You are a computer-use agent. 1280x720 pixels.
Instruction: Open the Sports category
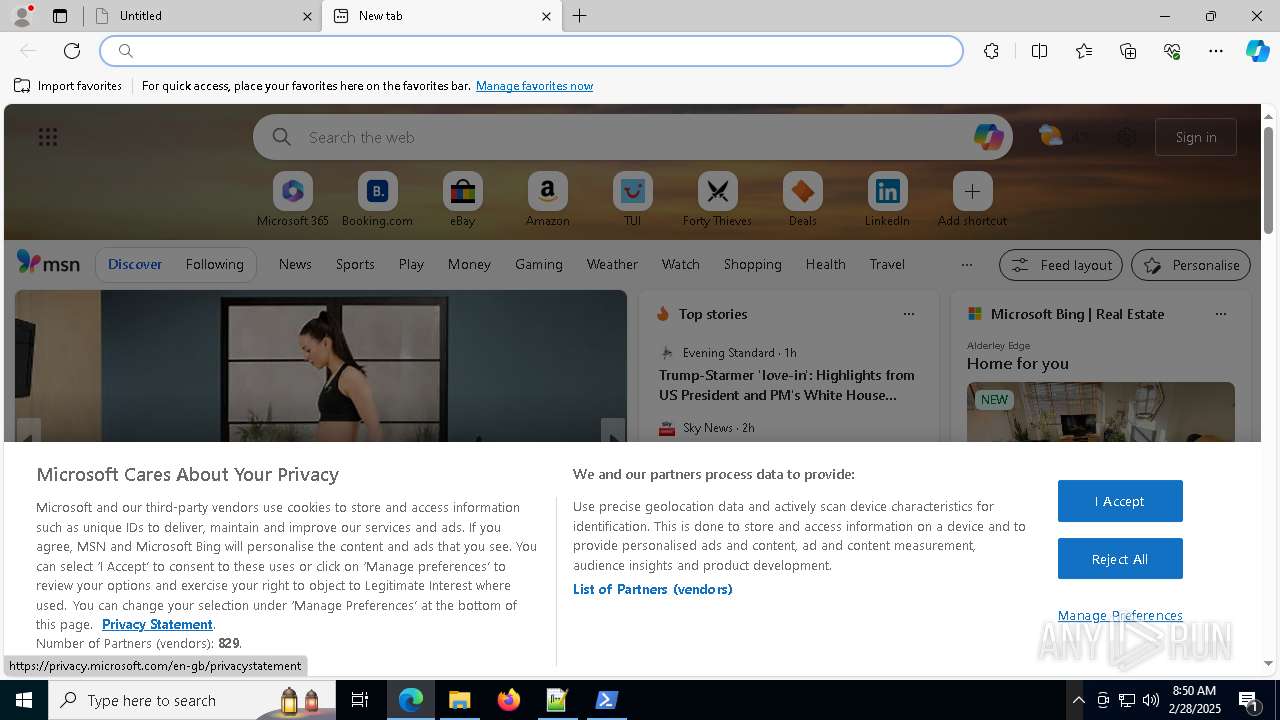[x=355, y=265]
